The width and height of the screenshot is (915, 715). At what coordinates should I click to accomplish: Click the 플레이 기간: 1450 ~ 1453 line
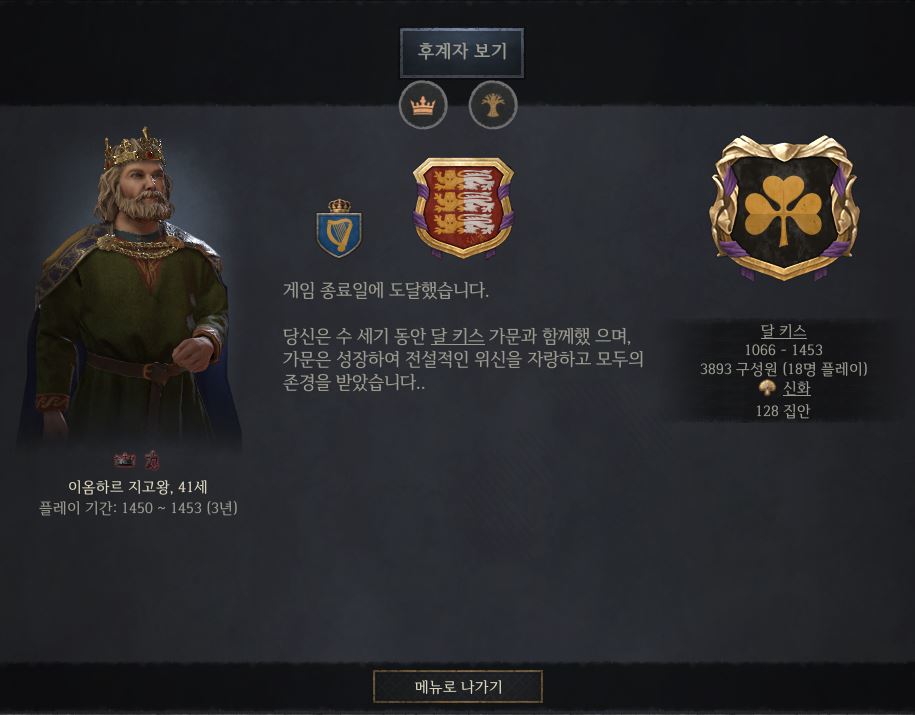tap(138, 508)
